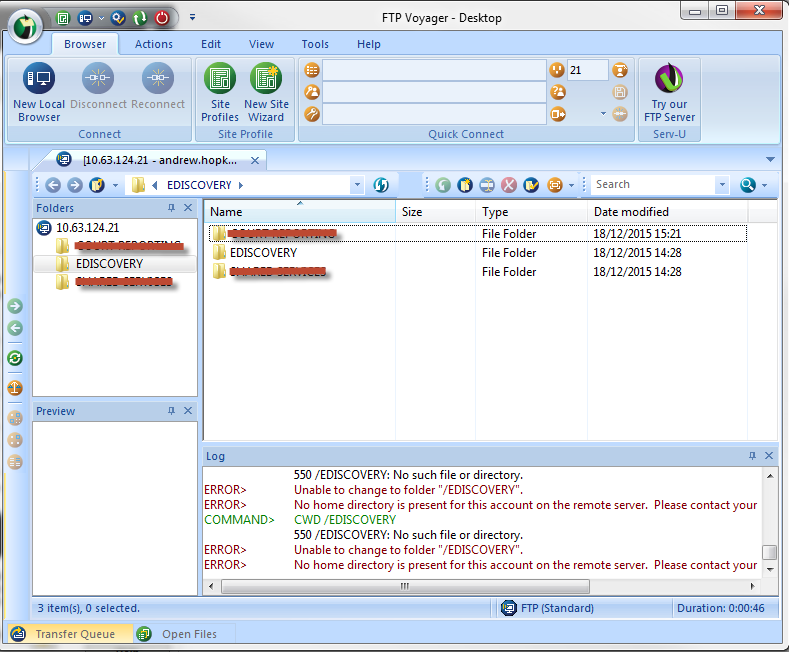Image resolution: width=789 pixels, height=652 pixels.
Task: Expand the EDISCOVERY path breadcrumb arrow
Action: pyautogui.click(x=241, y=185)
